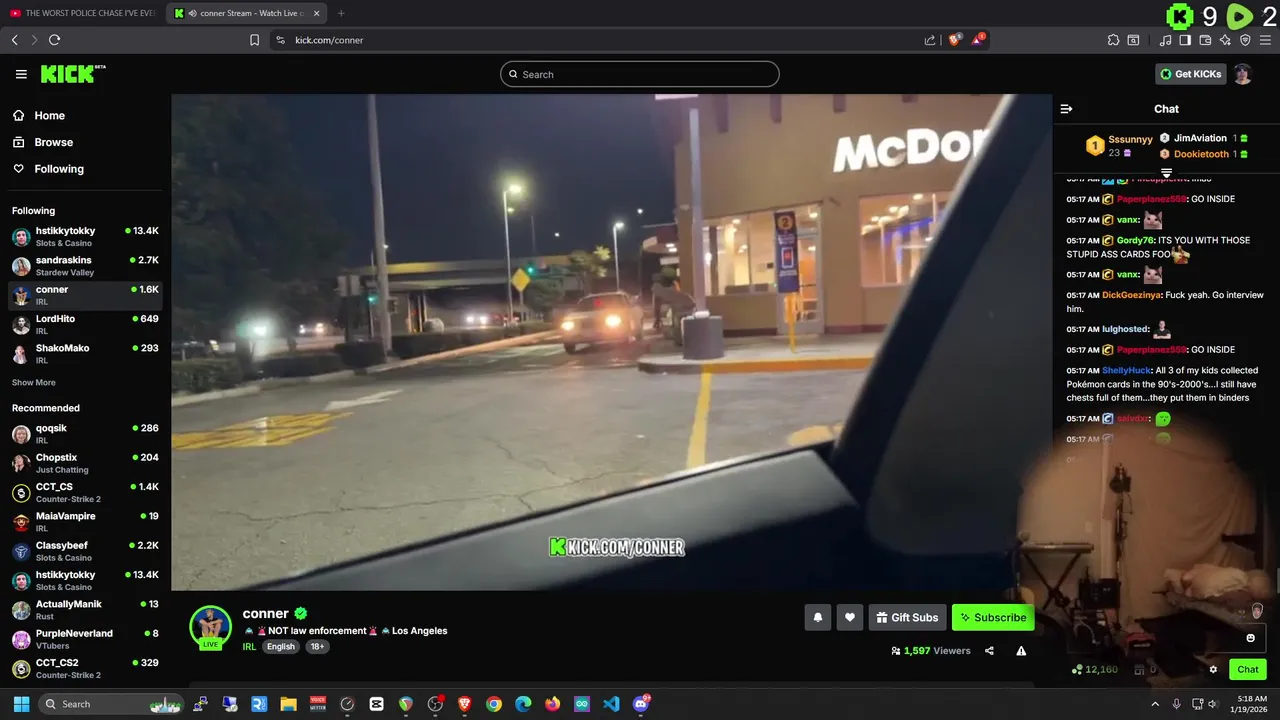The image size is (1280, 720).
Task: Click the 18+ tag
Action: click(317, 647)
